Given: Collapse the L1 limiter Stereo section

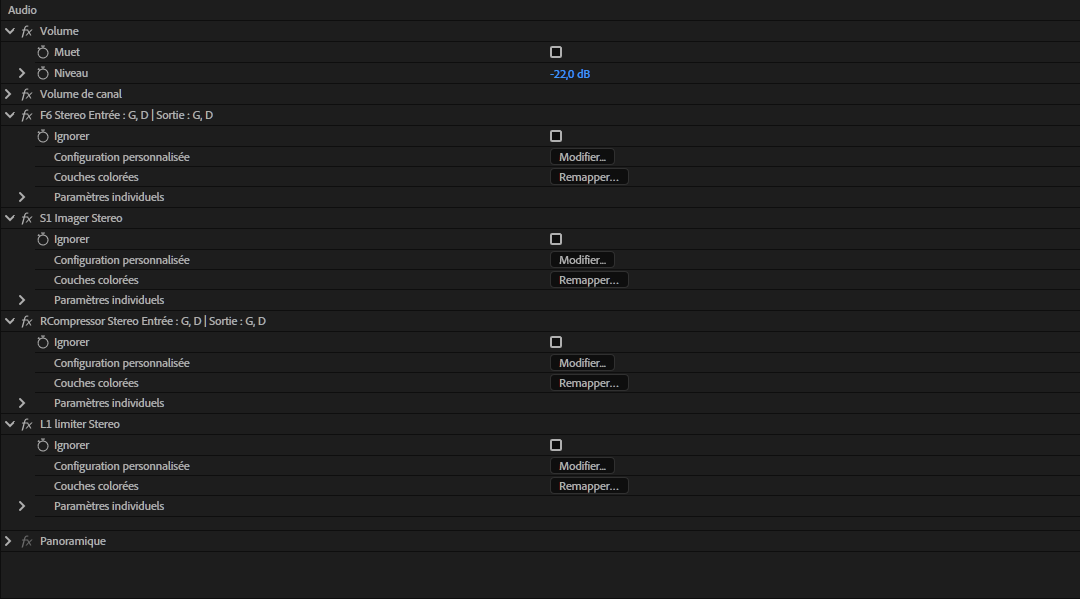Looking at the screenshot, I should point(10,424).
